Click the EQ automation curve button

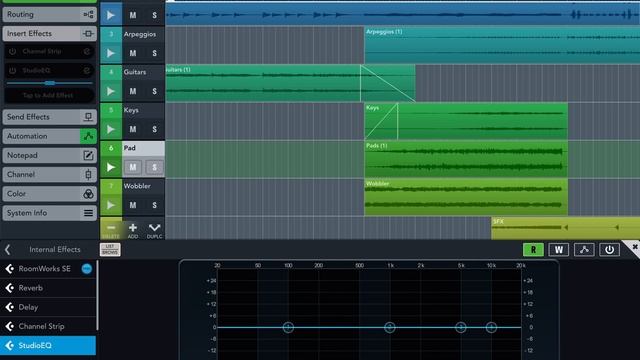tap(584, 250)
